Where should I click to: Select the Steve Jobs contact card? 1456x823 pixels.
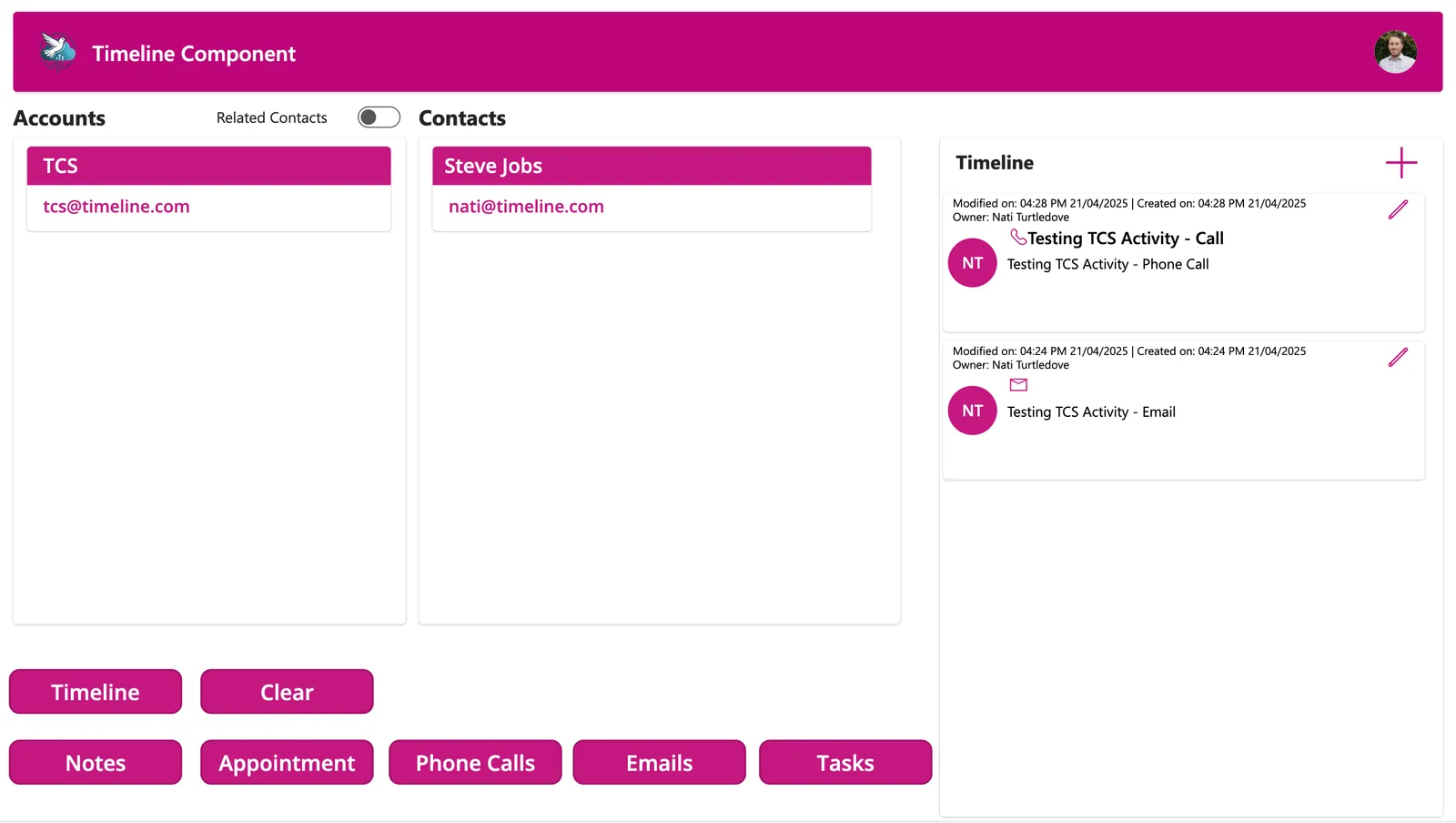click(652, 188)
